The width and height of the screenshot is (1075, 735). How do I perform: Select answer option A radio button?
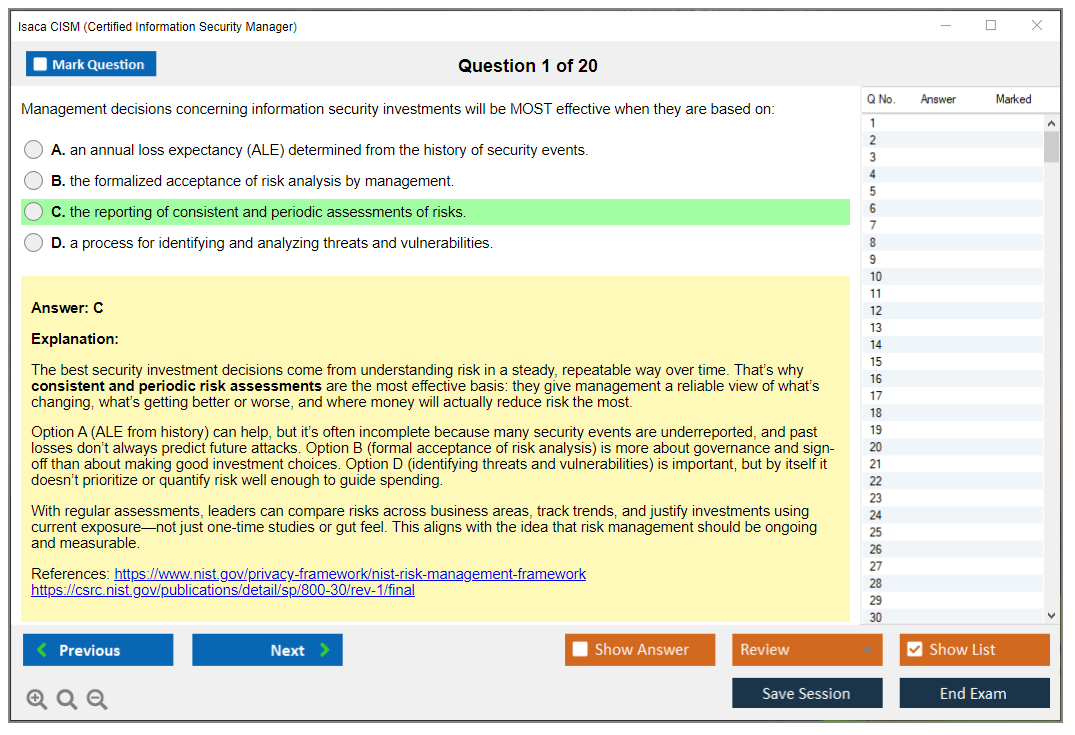point(33,149)
